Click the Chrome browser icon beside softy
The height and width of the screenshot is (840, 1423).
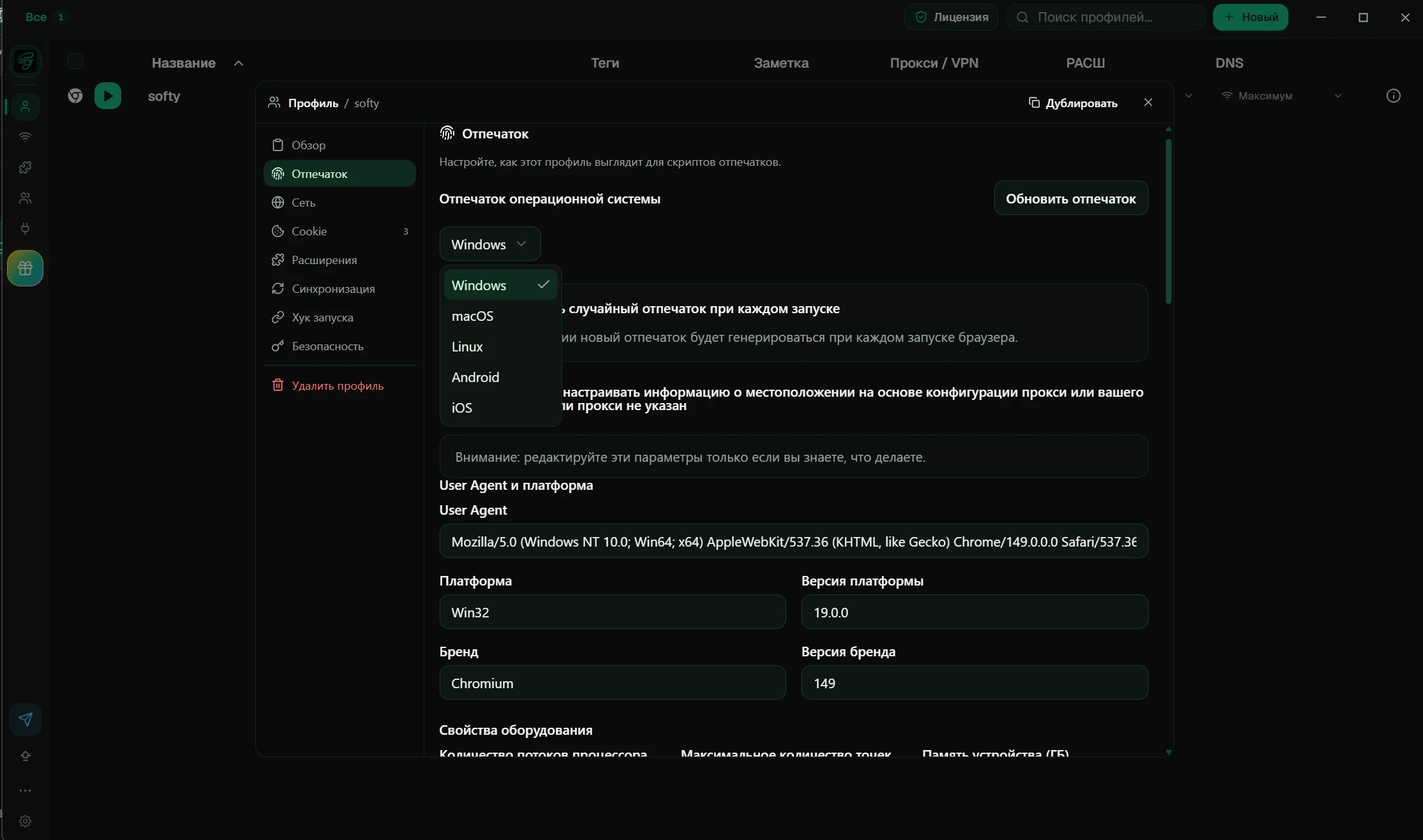[75, 96]
